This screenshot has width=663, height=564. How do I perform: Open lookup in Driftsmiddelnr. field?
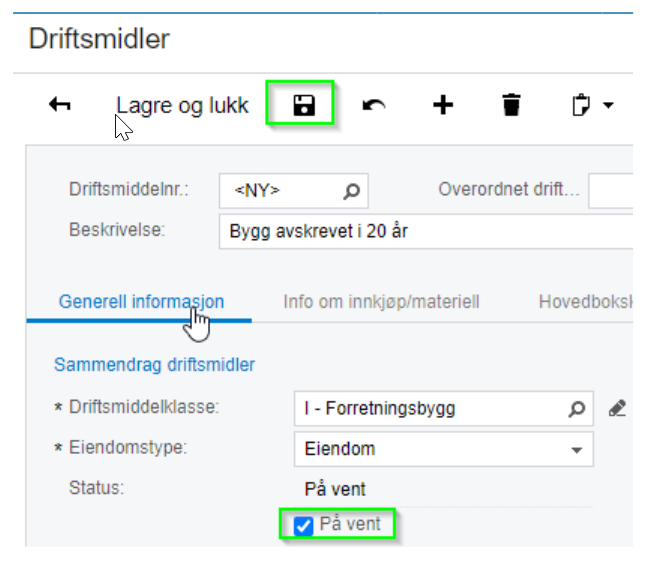[351, 191]
